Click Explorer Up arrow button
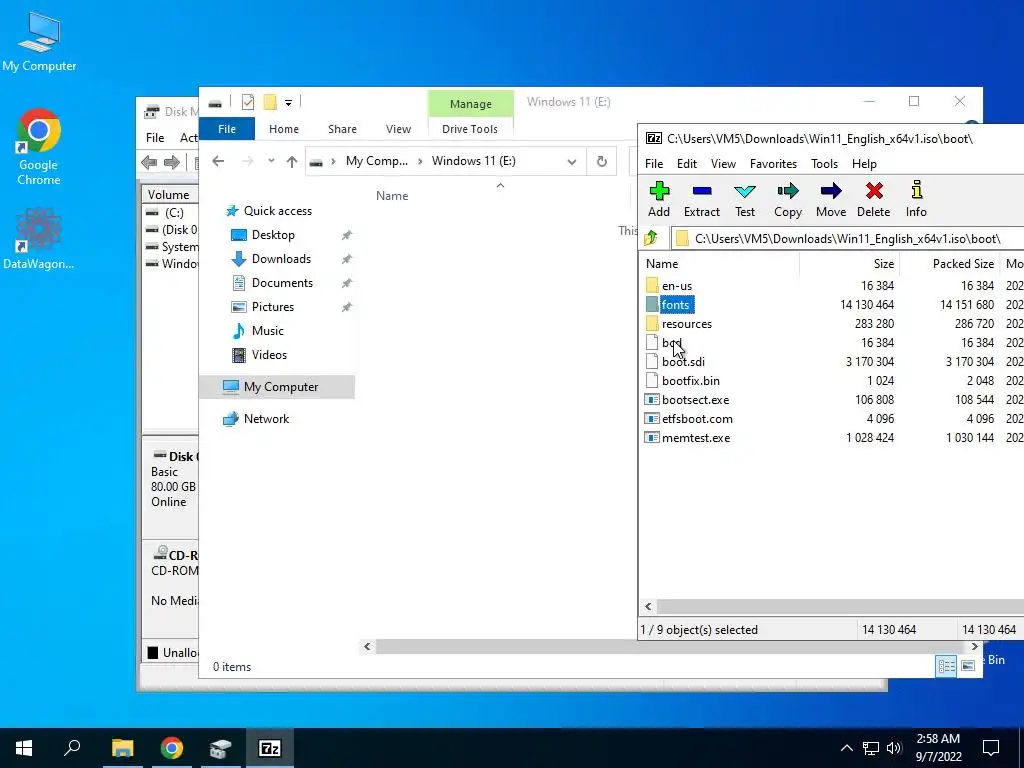This screenshot has height=768, width=1024. pyautogui.click(x=292, y=161)
